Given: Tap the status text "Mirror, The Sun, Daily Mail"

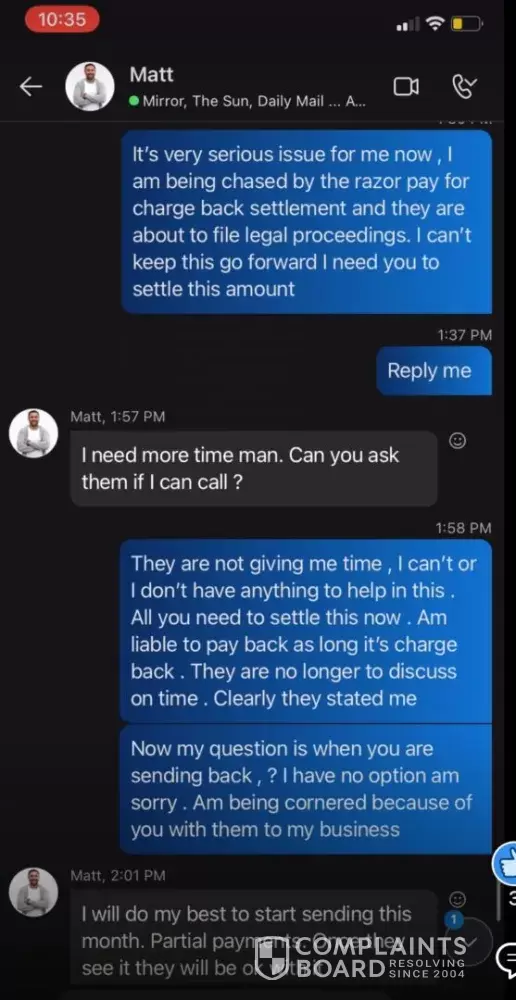Looking at the screenshot, I should click(x=233, y=101).
